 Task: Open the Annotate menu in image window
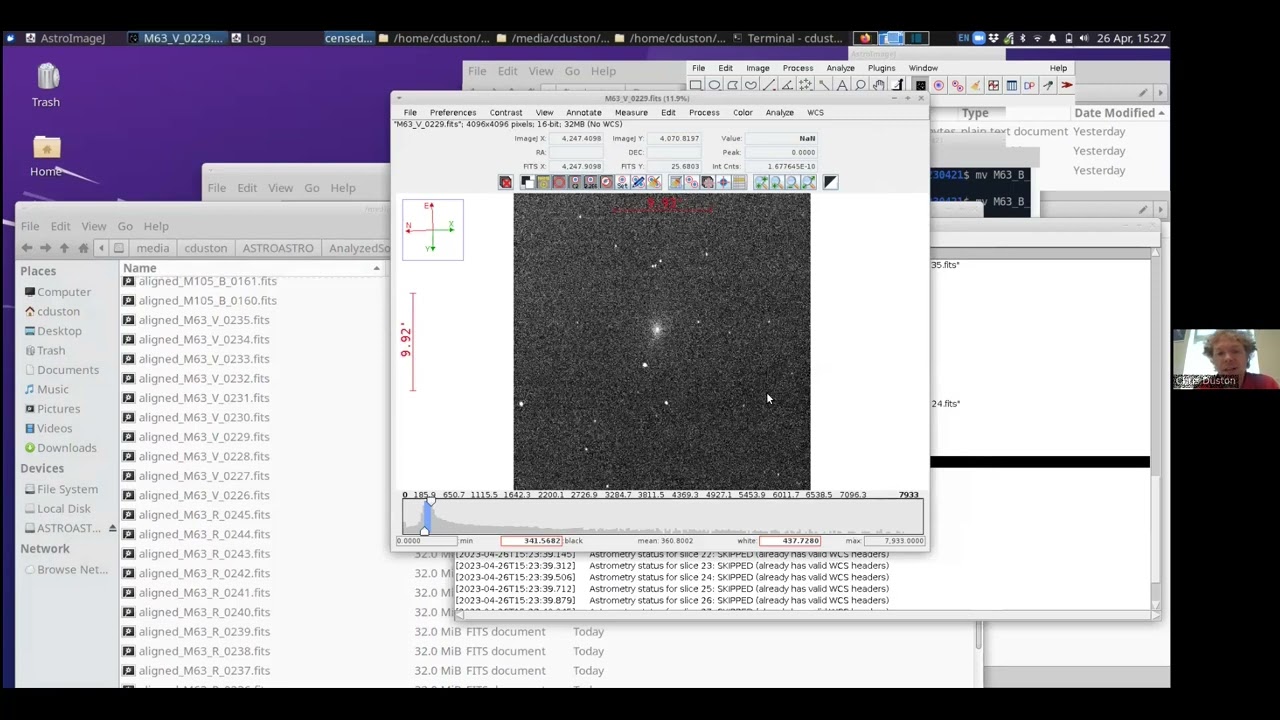point(584,113)
